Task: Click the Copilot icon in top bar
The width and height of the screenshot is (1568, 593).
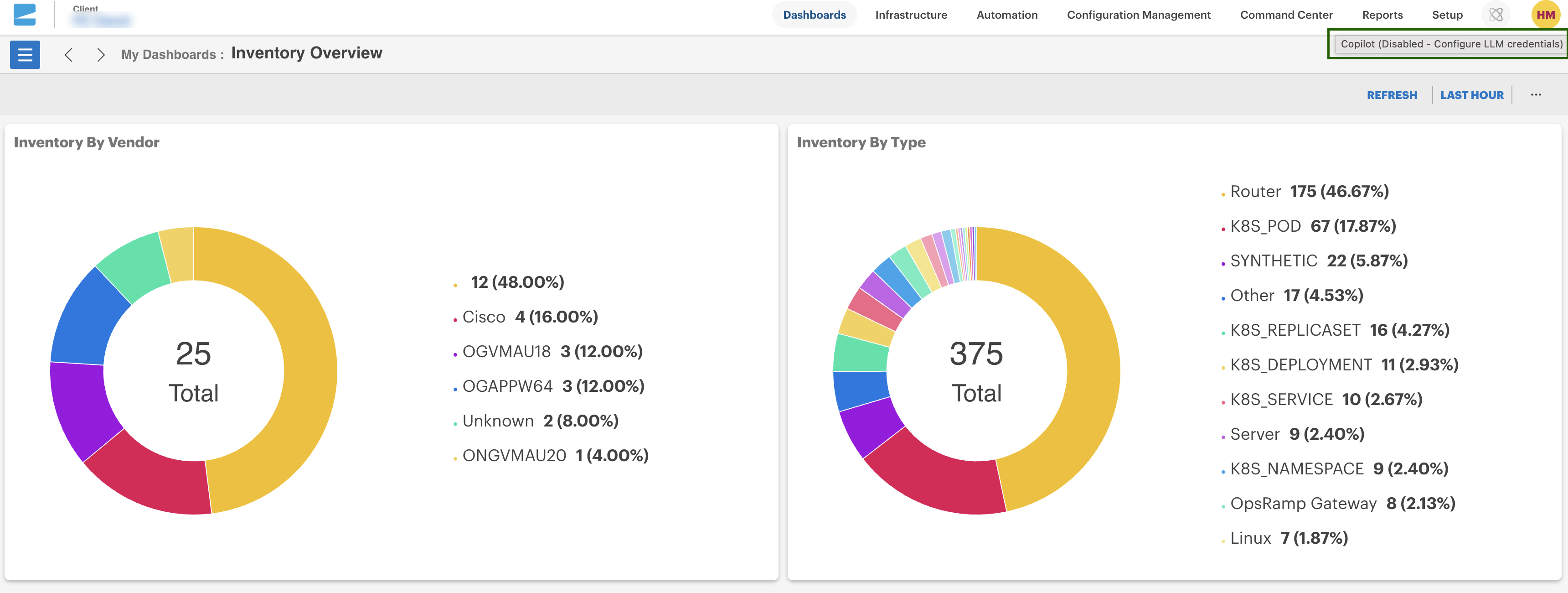Action: click(1496, 15)
